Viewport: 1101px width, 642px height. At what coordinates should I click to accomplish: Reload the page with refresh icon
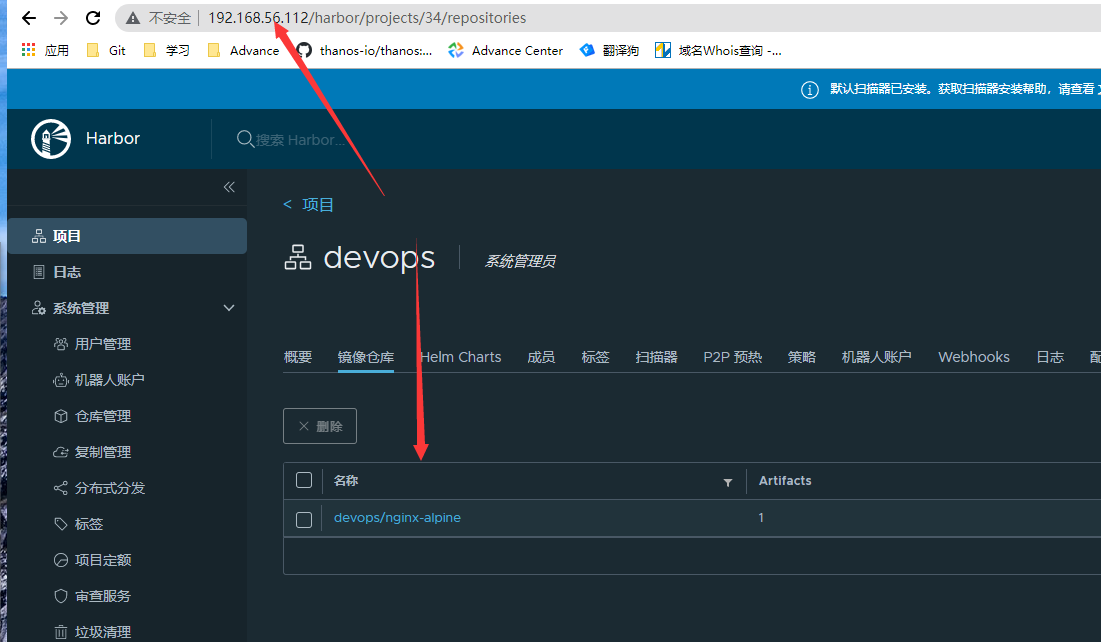point(93,18)
